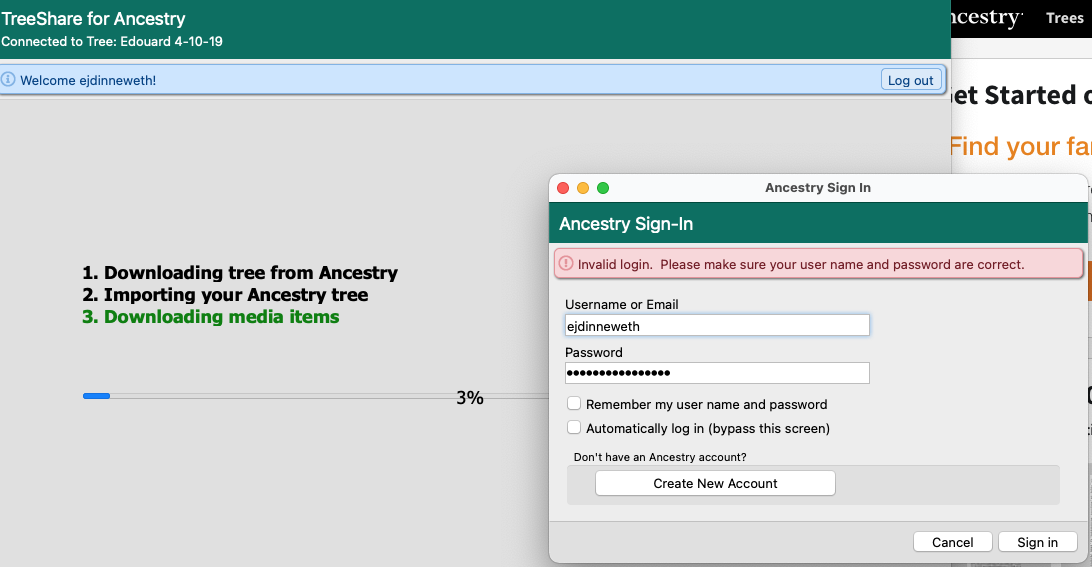This screenshot has height=567, width=1092.
Task: Click 'Downloading tree from Ancestry' step text
Action: [240, 272]
